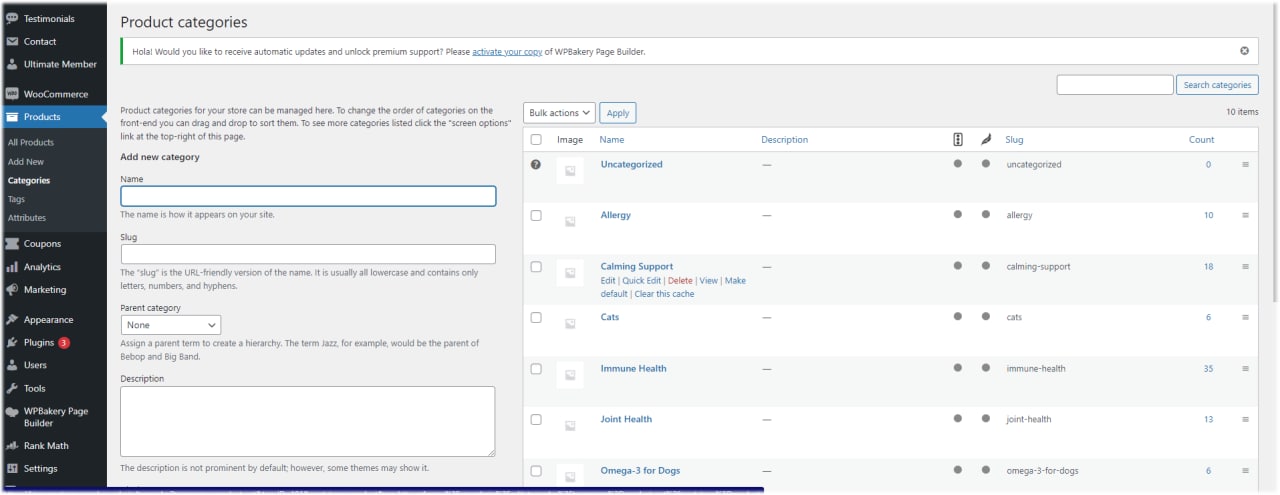The width and height of the screenshot is (1280, 495).
Task: Sort by Count column header
Action: coord(1201,139)
